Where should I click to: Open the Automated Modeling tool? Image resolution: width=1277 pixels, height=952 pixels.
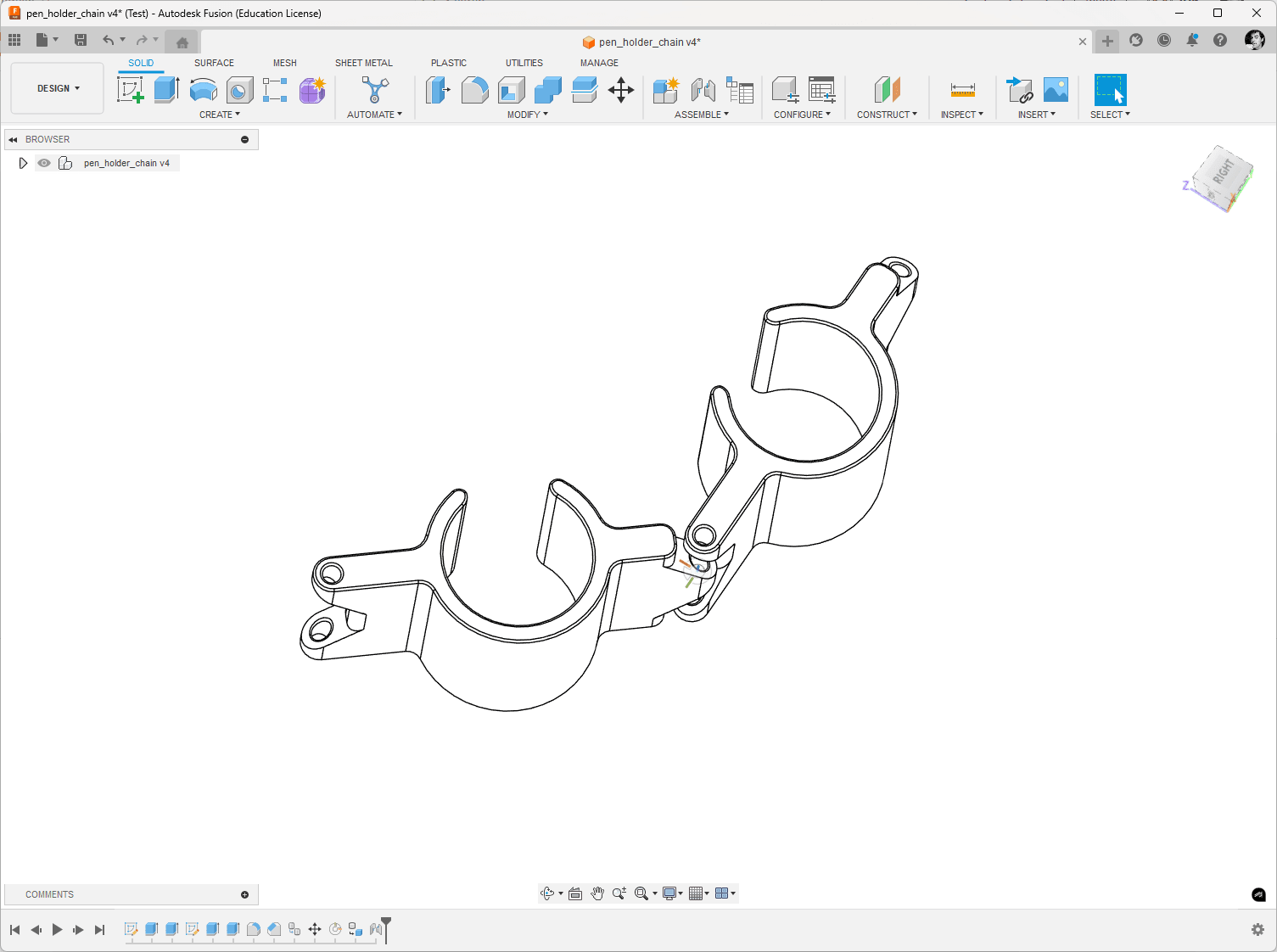pyautogui.click(x=375, y=90)
